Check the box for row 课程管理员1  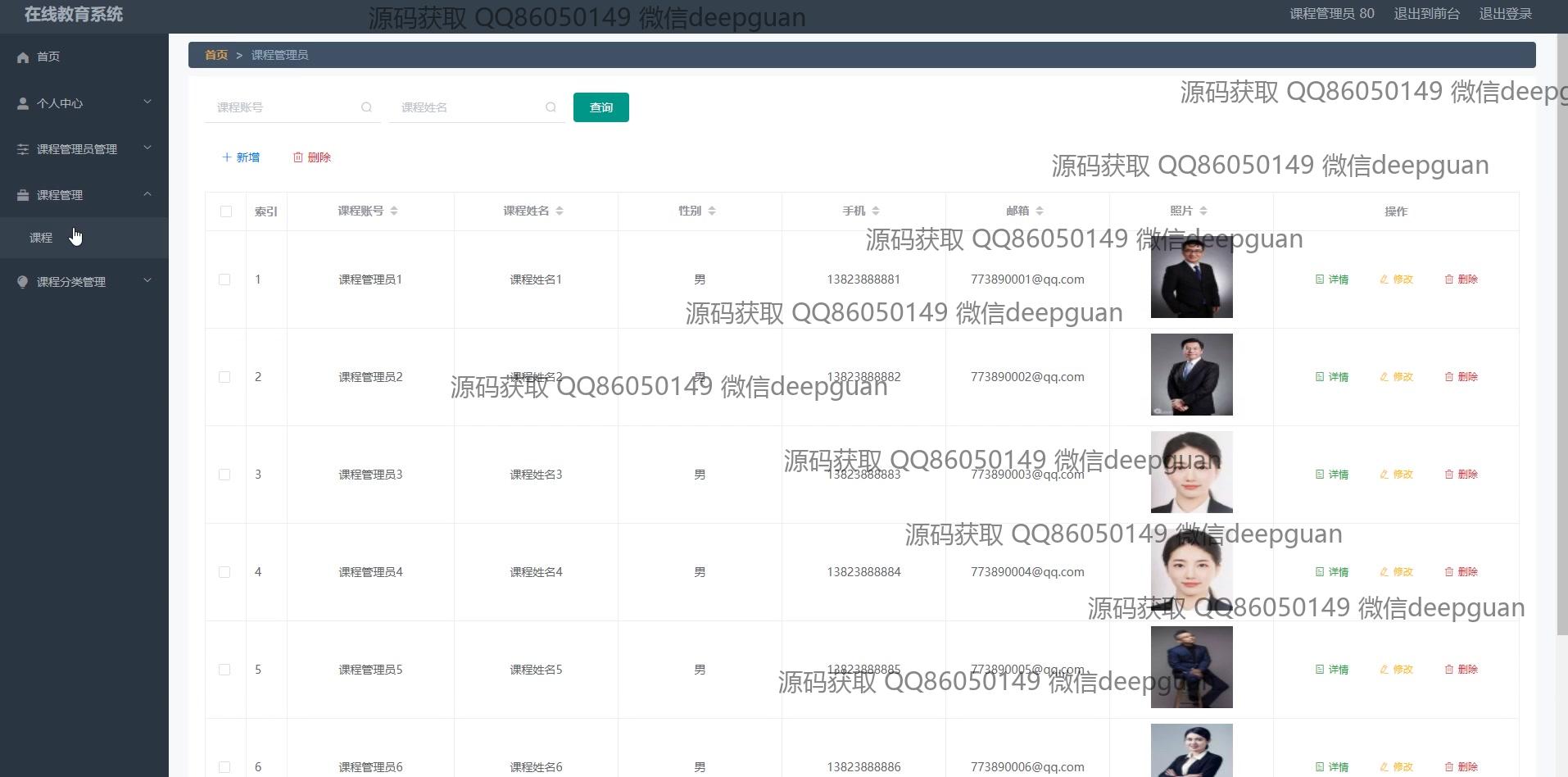click(x=224, y=279)
